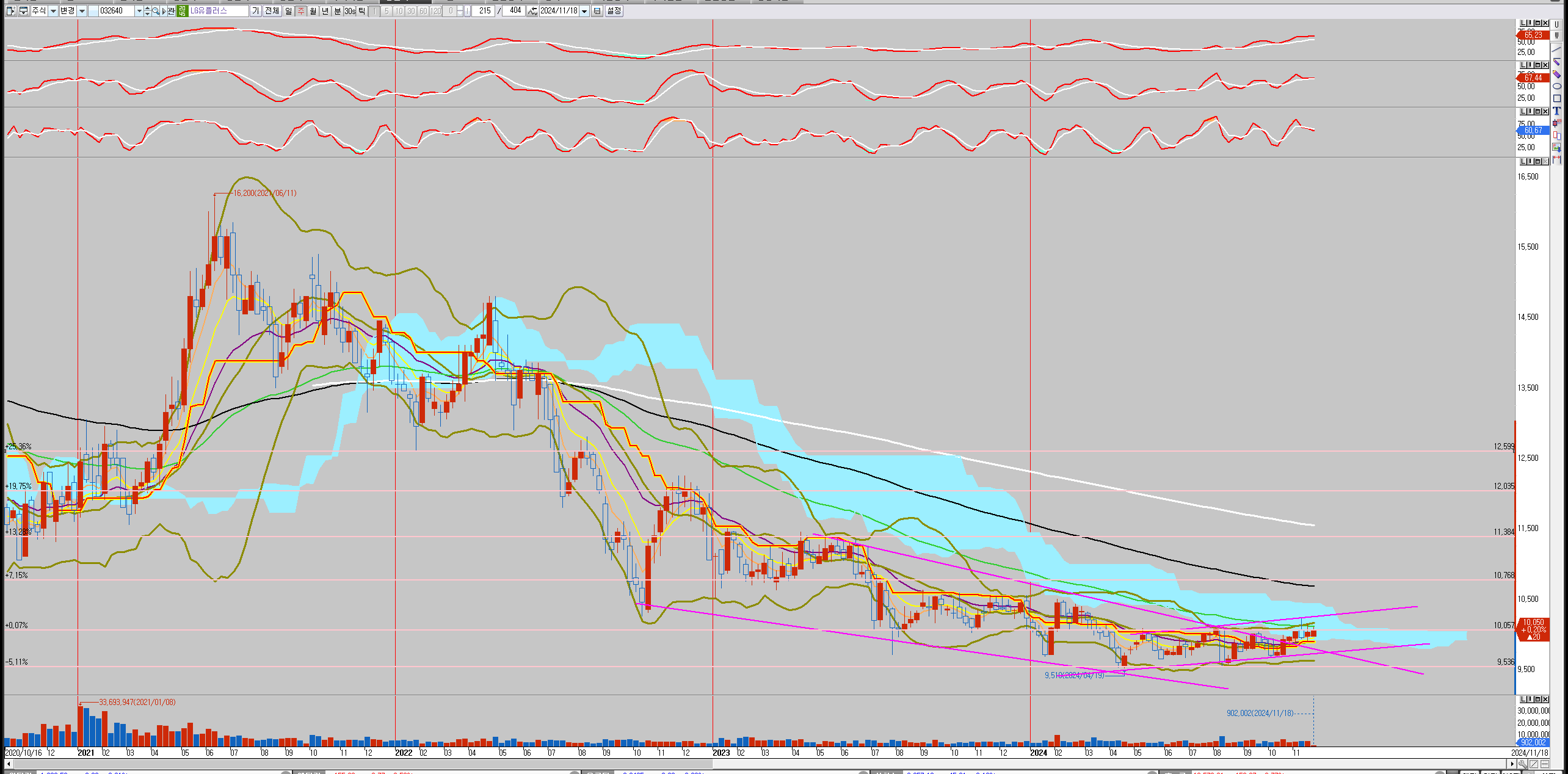Click the save chart image icon

[1556, 147]
